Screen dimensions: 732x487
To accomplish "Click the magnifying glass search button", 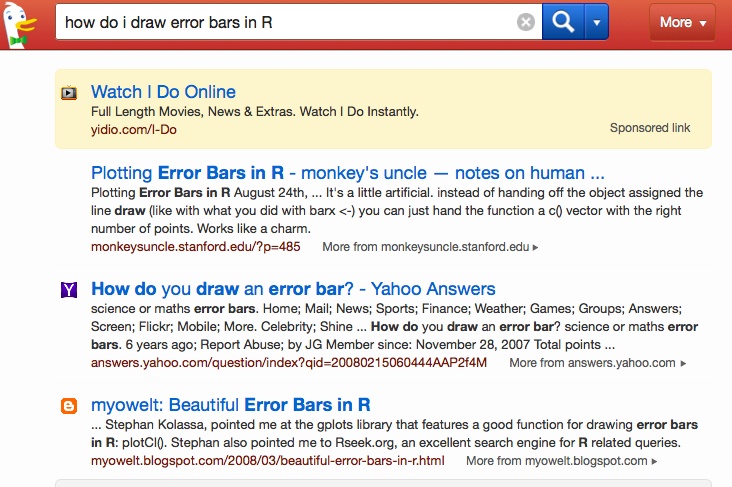I will [x=562, y=22].
